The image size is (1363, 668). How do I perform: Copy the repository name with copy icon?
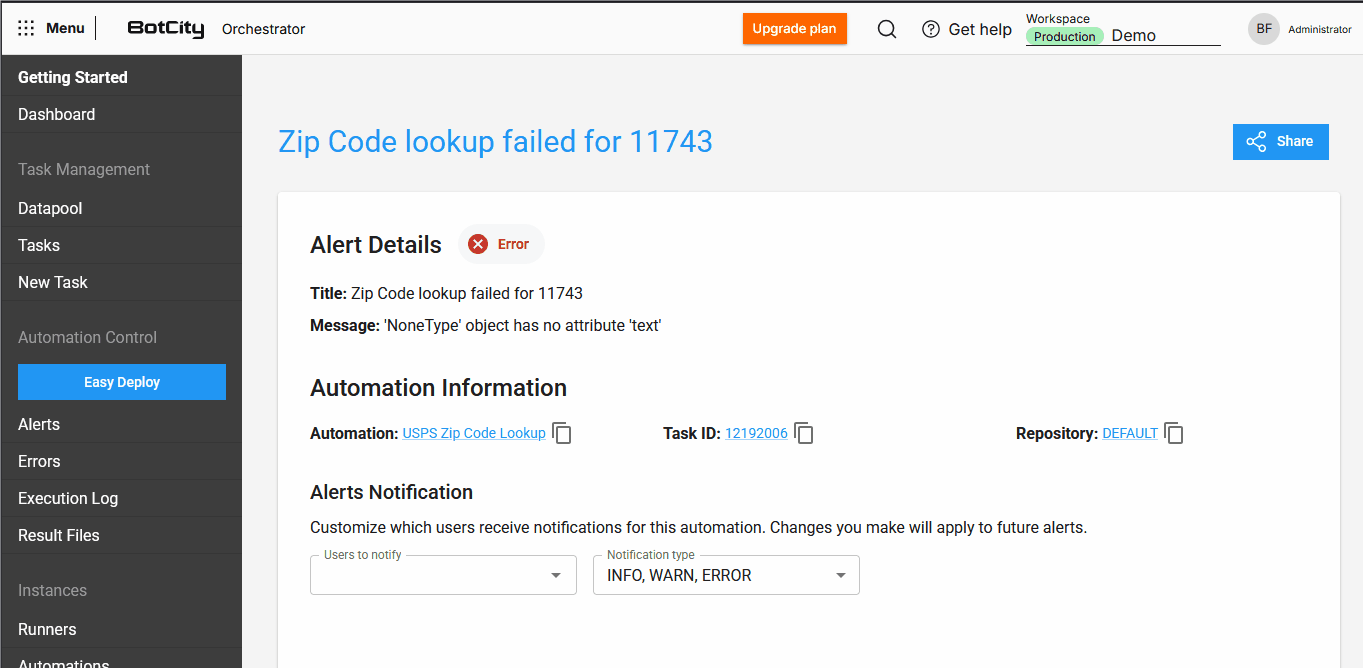[x=1174, y=433]
